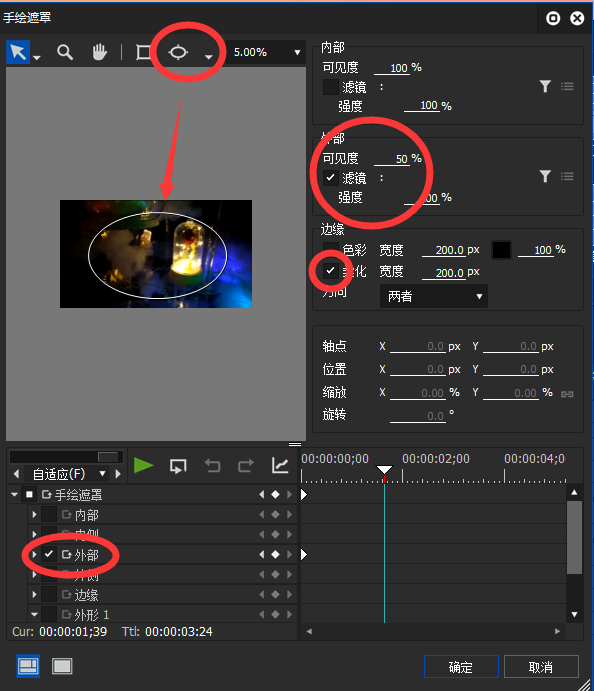Edit outer 可见度 50% value

[392, 159]
